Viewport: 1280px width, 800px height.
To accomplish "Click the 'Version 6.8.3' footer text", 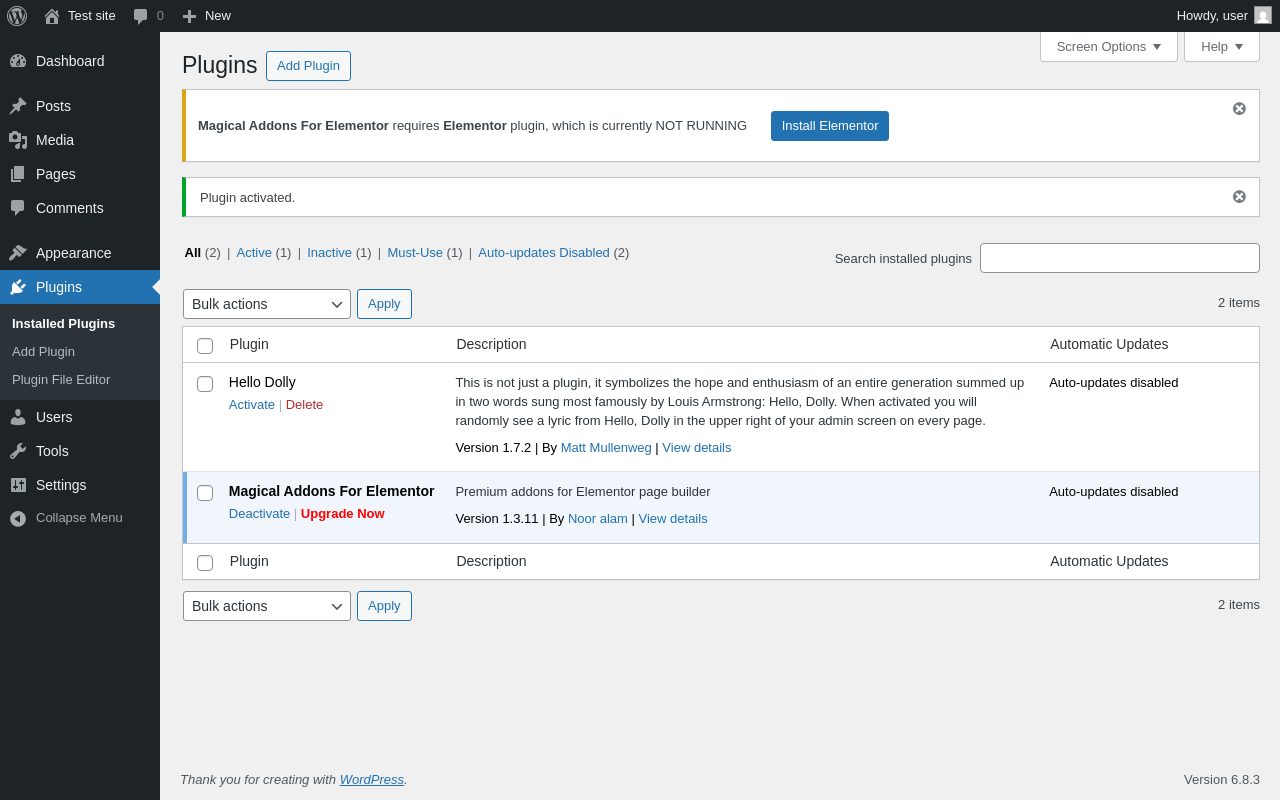I will (x=1222, y=780).
